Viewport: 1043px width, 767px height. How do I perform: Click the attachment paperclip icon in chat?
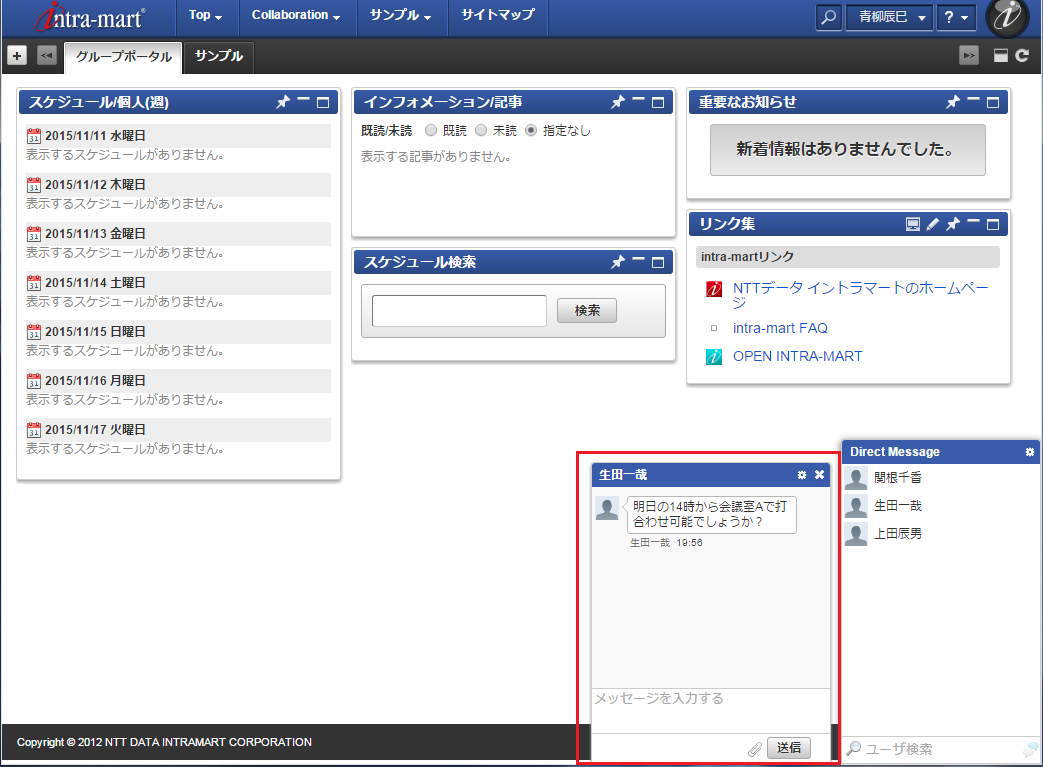pos(755,748)
